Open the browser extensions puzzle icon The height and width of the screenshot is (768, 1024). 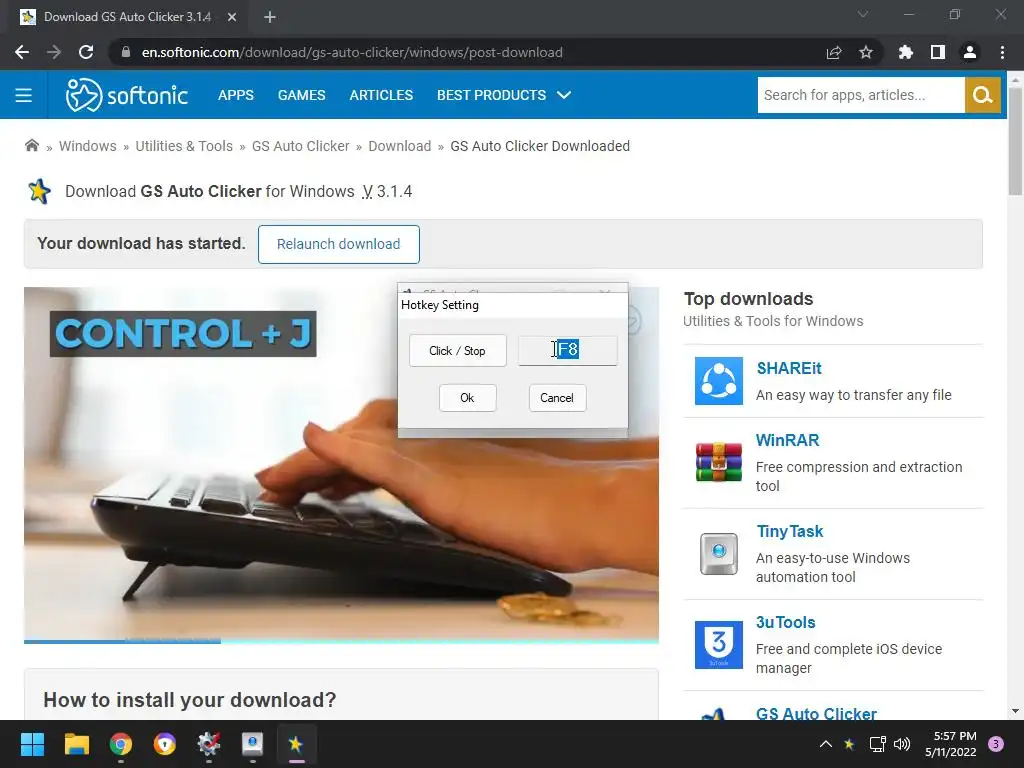905,52
